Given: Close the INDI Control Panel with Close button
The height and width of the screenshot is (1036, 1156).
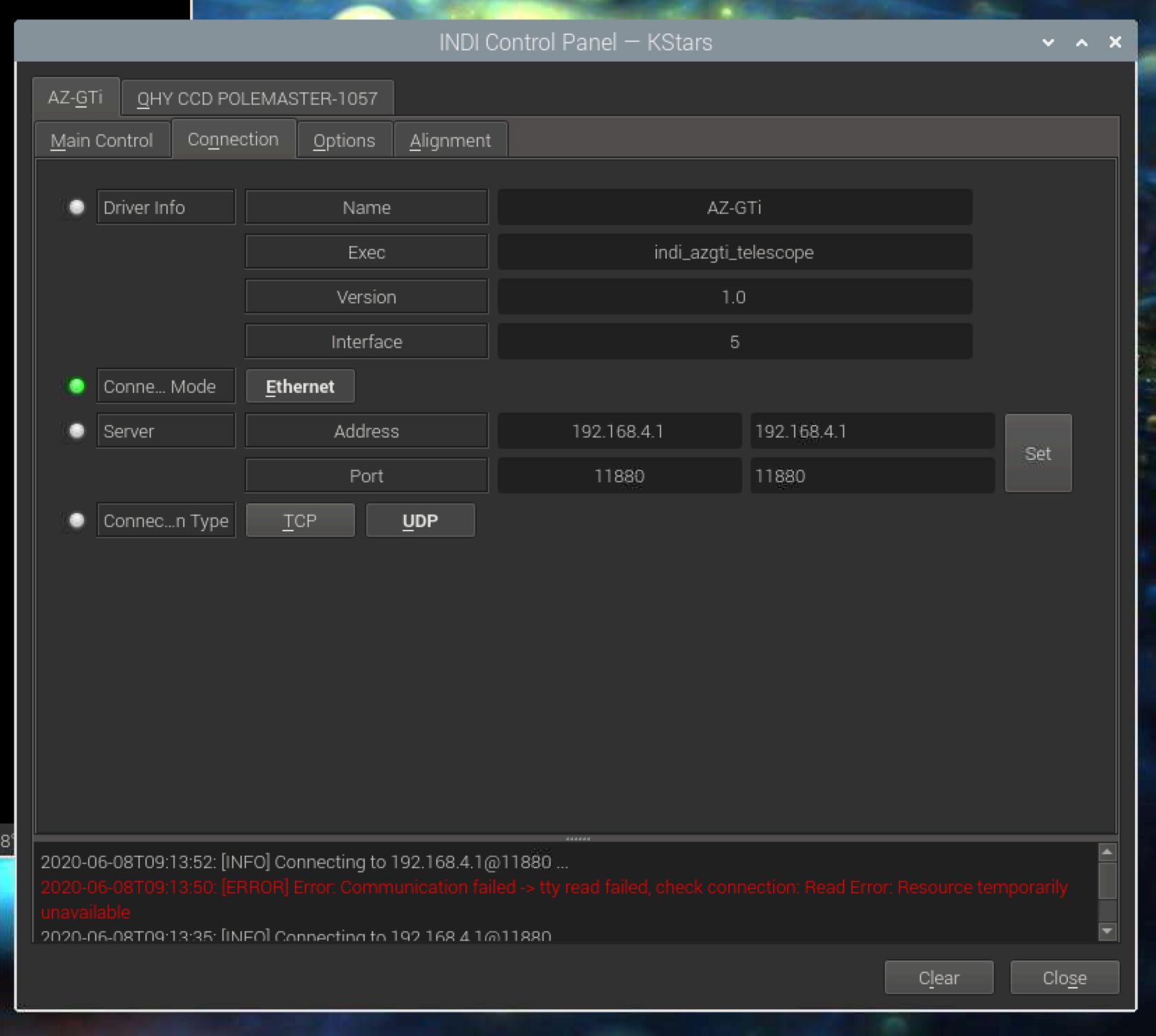Looking at the screenshot, I should pos(1064,977).
